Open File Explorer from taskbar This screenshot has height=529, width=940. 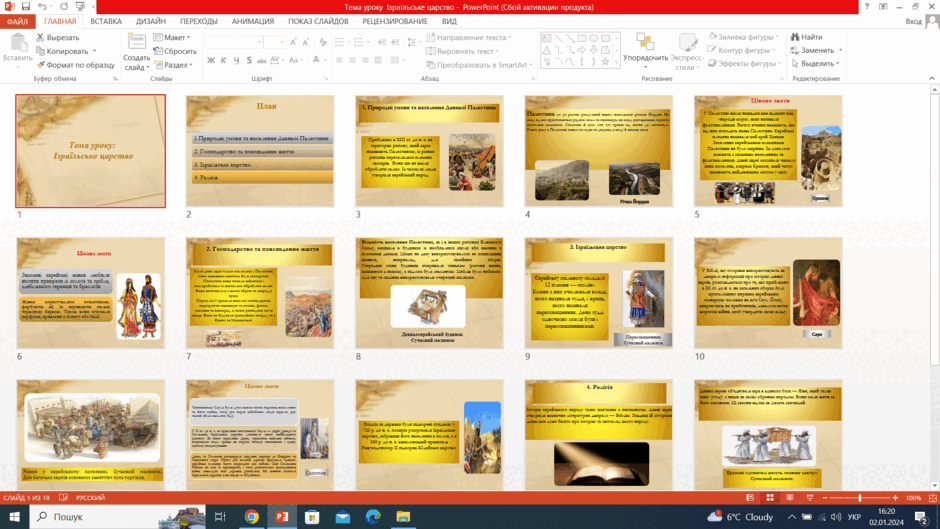point(403,516)
